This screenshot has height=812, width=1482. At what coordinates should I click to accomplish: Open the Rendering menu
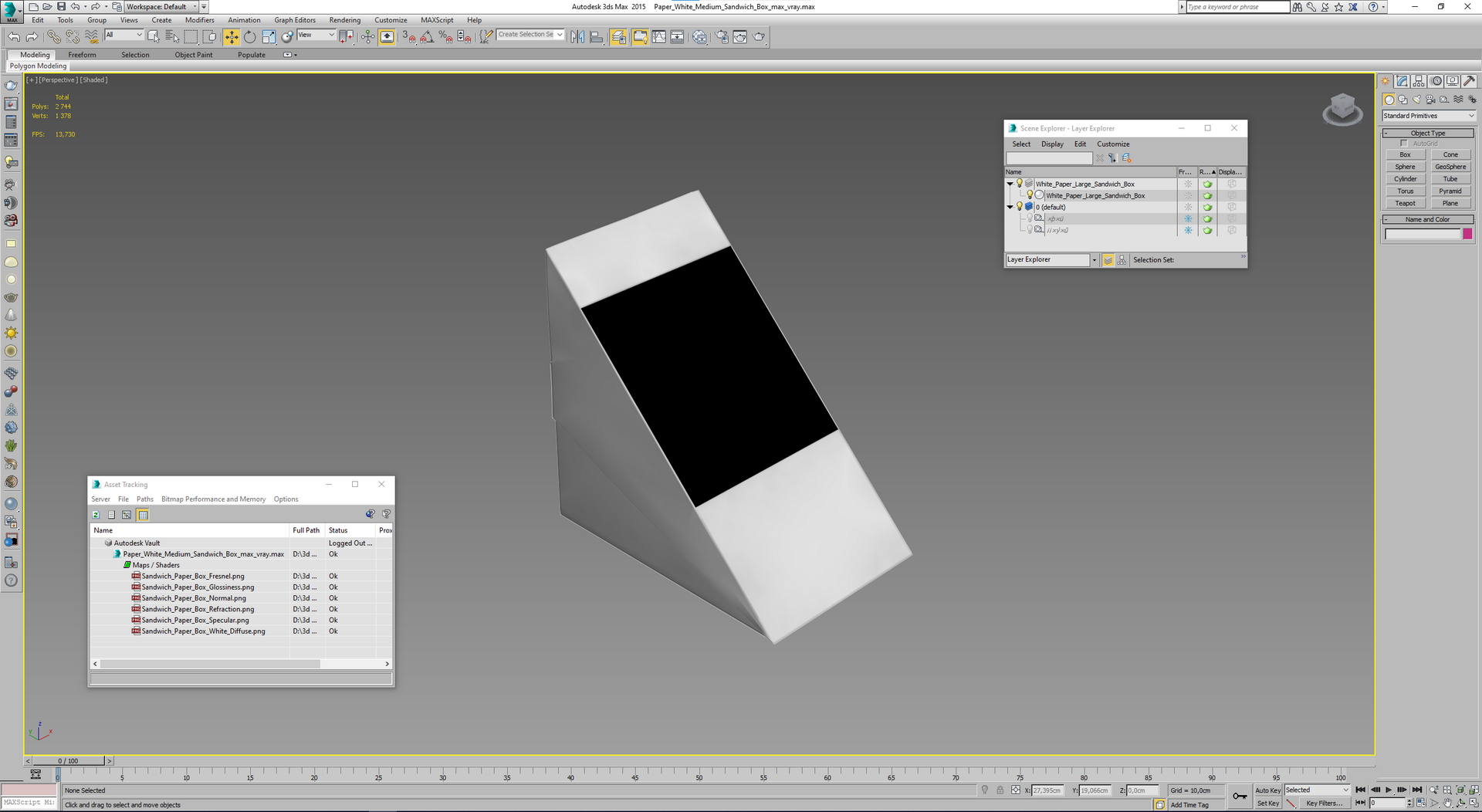click(x=344, y=20)
